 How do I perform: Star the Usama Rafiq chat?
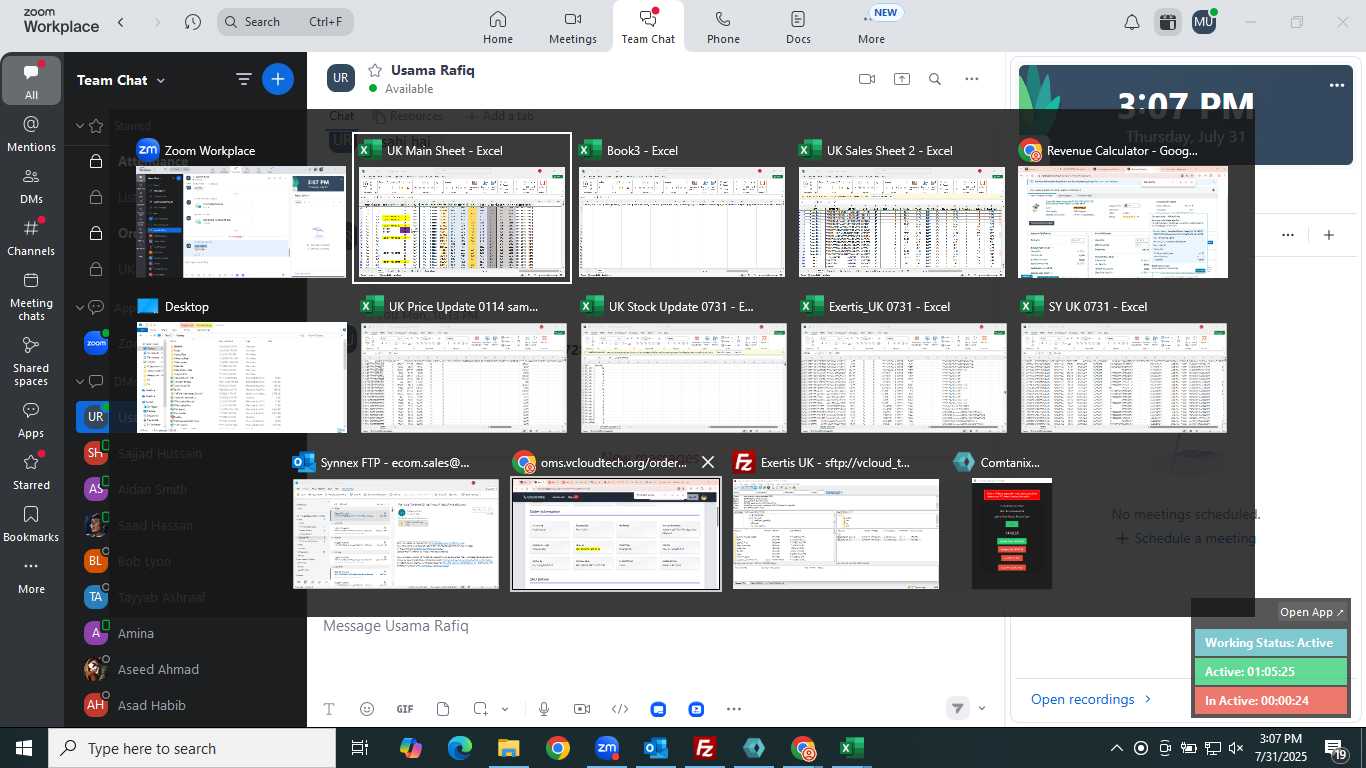point(375,70)
